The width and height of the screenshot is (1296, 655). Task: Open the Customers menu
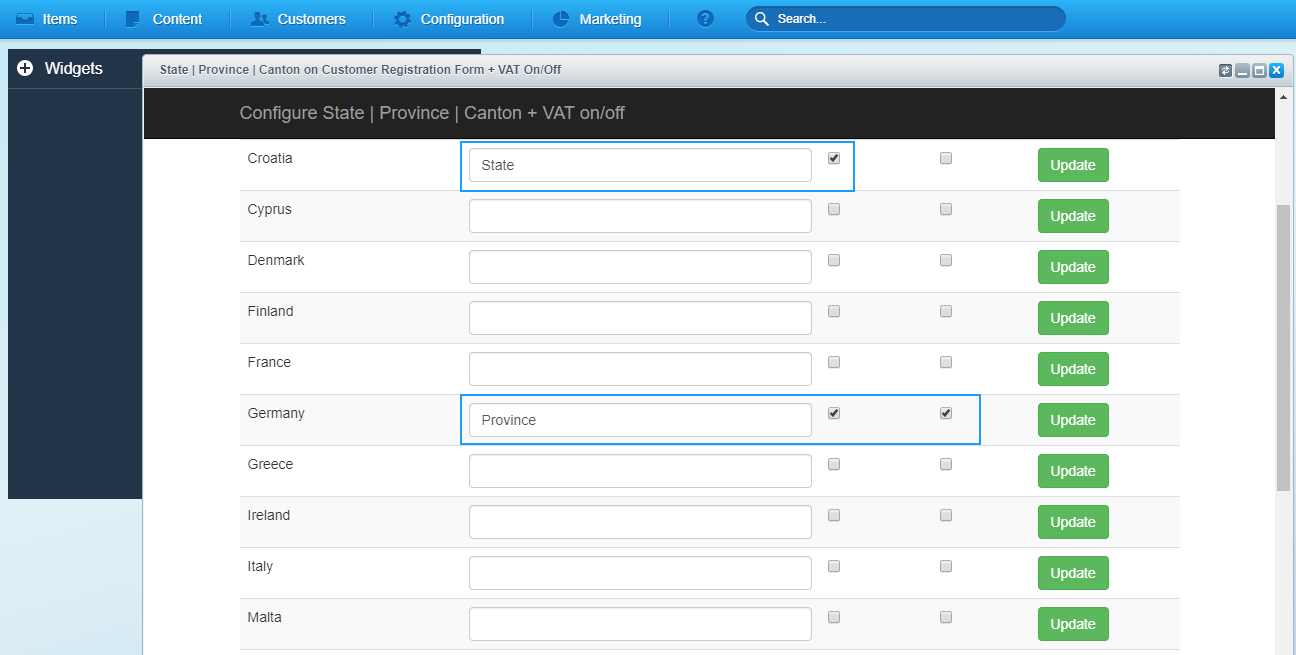tap(298, 19)
